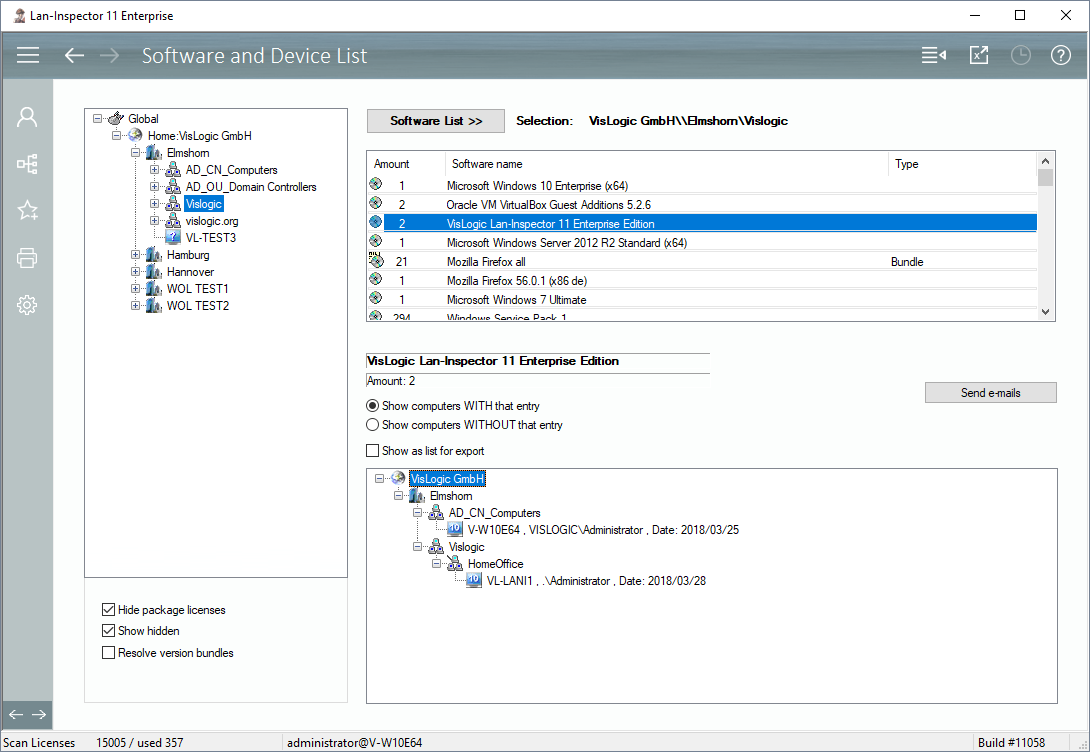Enable Resolve version bundles checkbox

click(108, 653)
